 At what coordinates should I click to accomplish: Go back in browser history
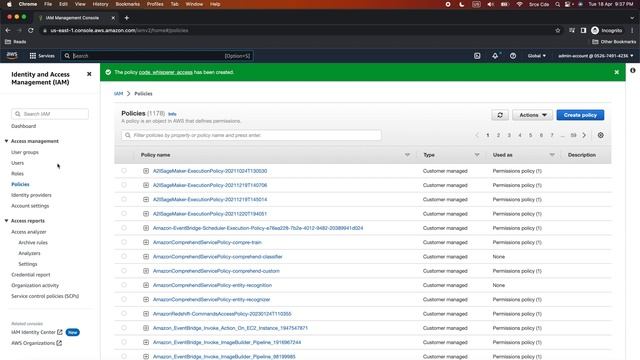(x=8, y=30)
